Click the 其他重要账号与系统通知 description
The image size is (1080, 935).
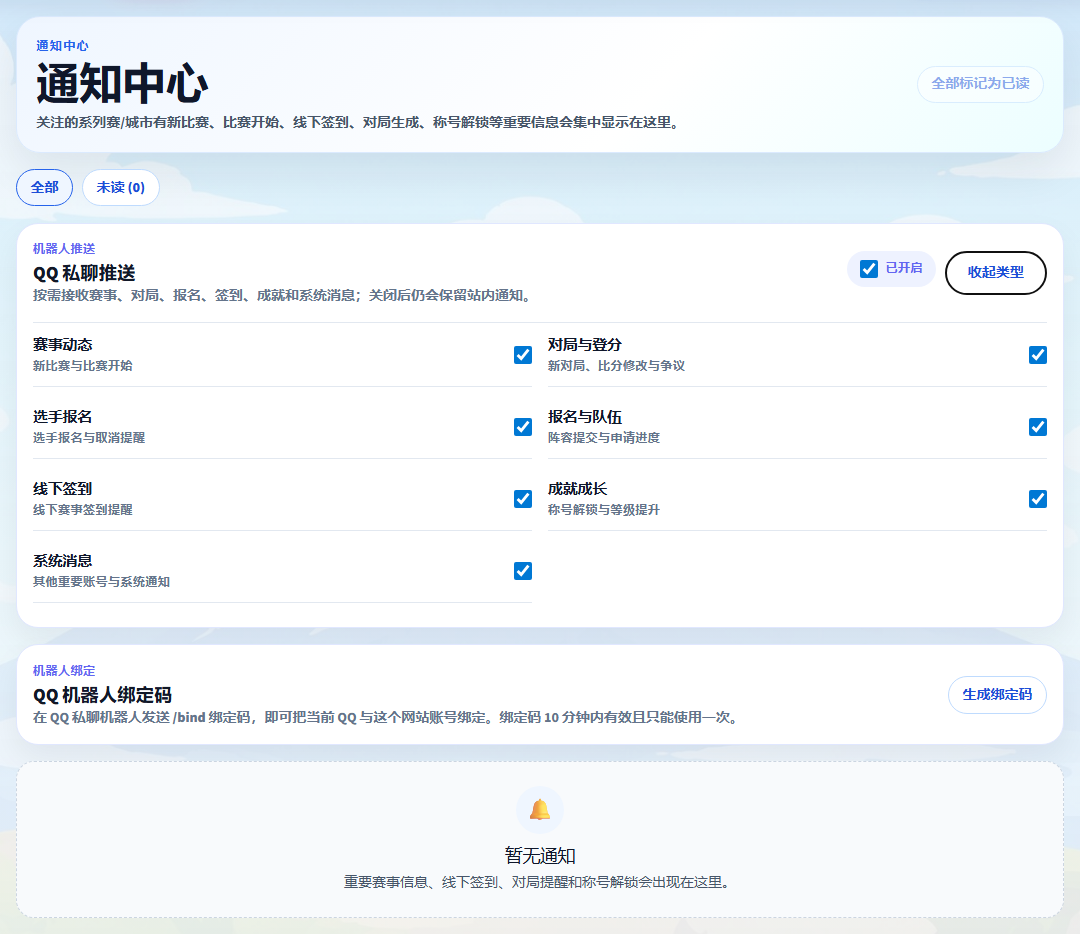[x=101, y=582]
